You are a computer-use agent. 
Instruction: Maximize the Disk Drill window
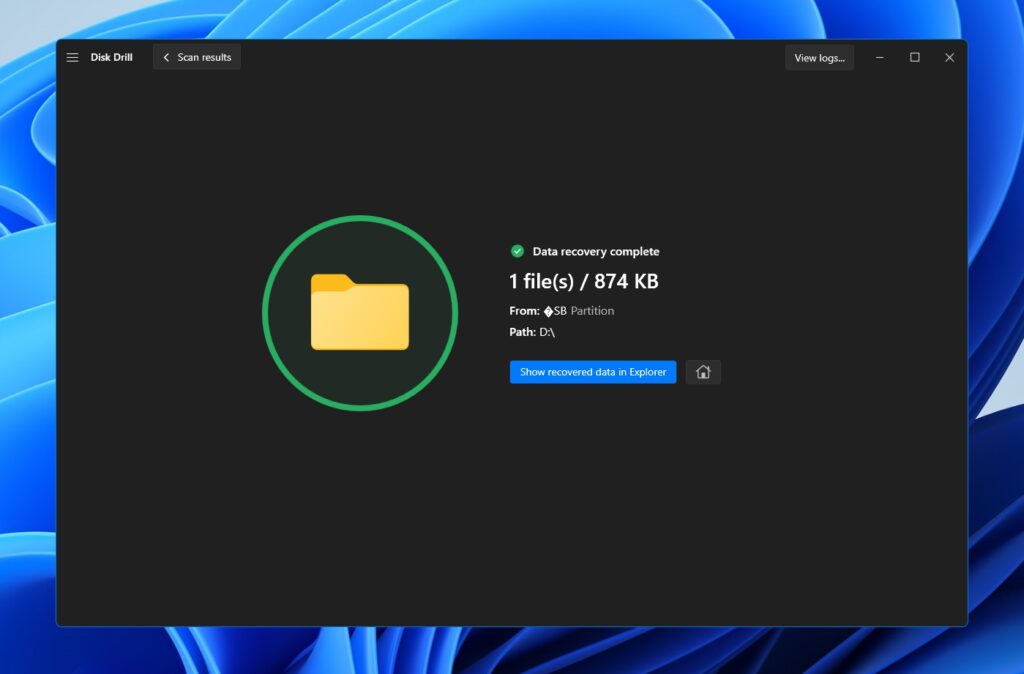(914, 57)
